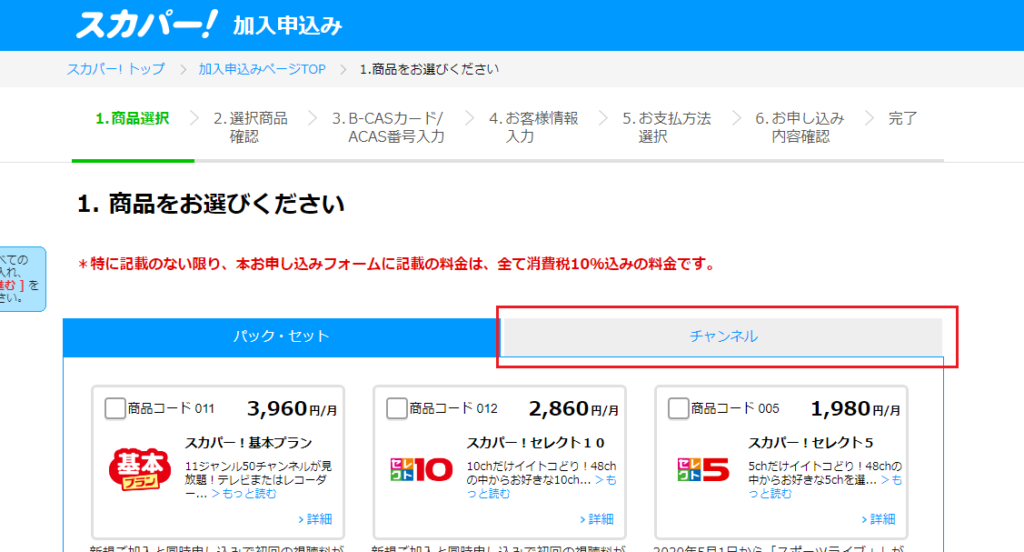Click the スカパー!基本プラン title
This screenshot has height=552, width=1024.
(249, 443)
